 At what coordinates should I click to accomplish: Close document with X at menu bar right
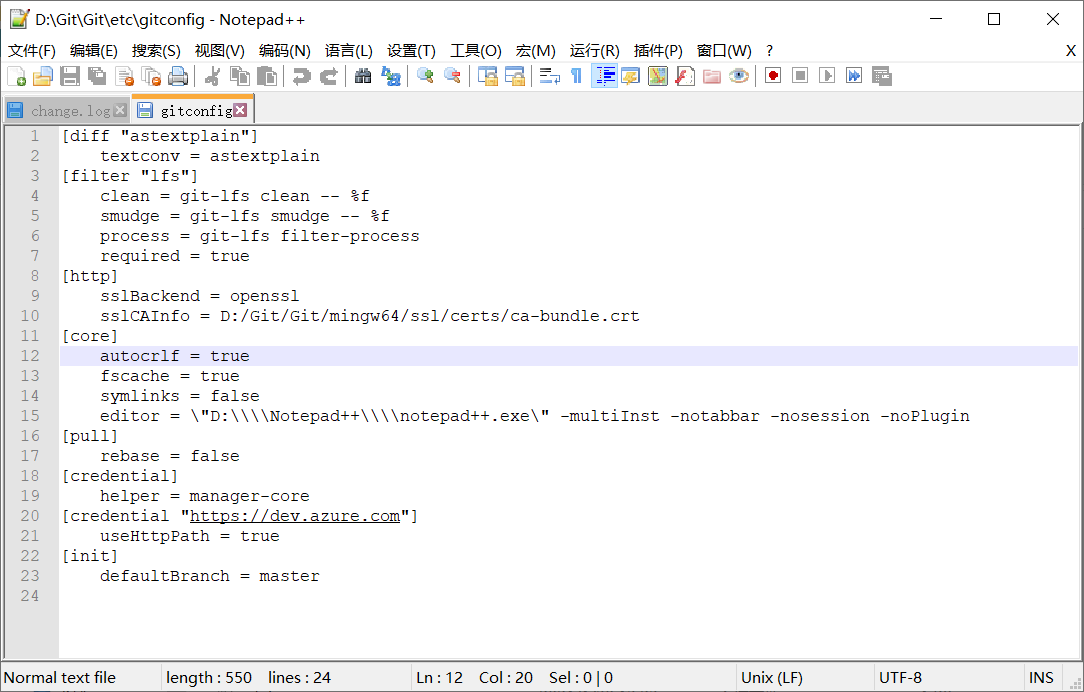coord(1070,50)
